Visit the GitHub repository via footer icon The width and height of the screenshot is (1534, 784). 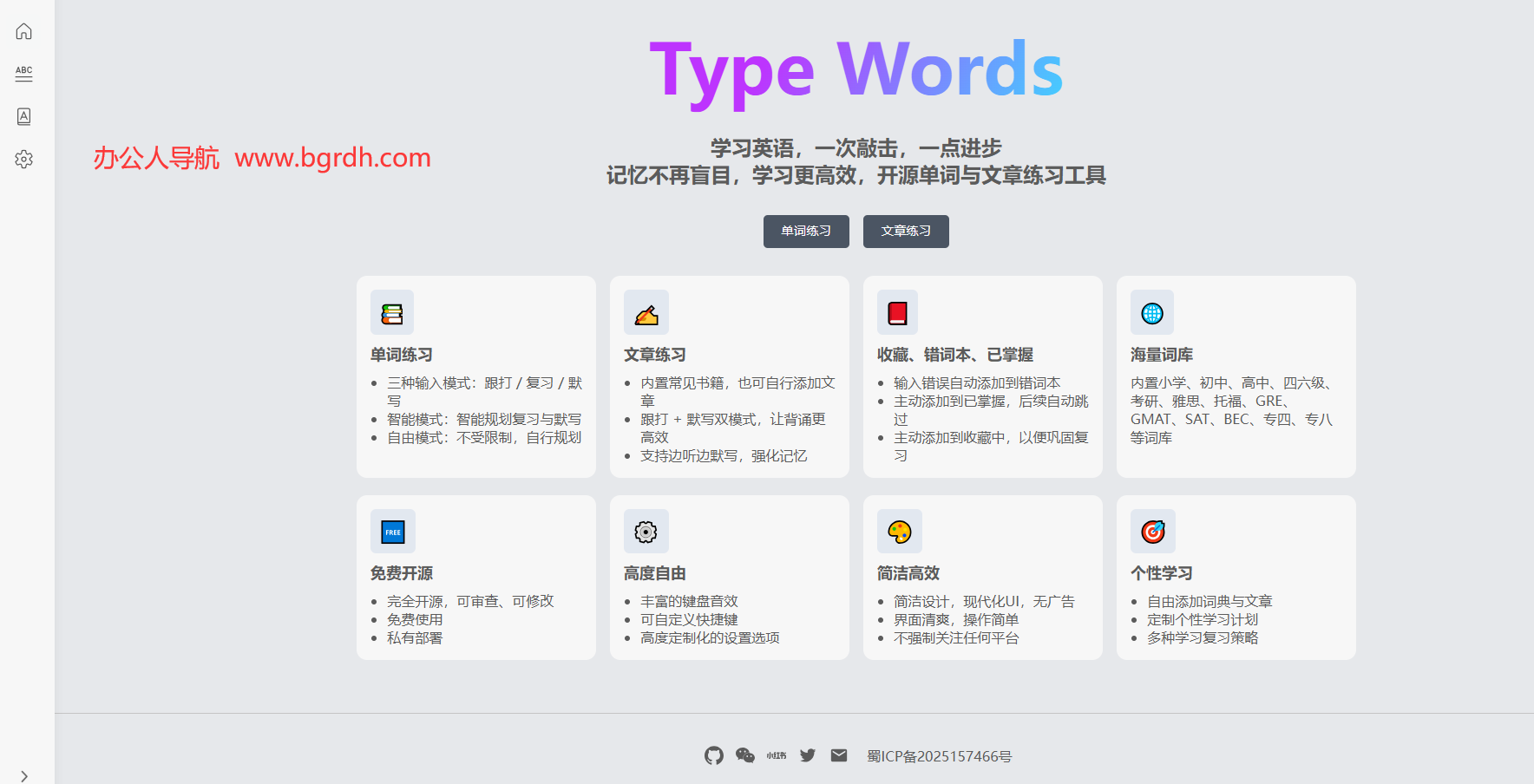click(713, 755)
